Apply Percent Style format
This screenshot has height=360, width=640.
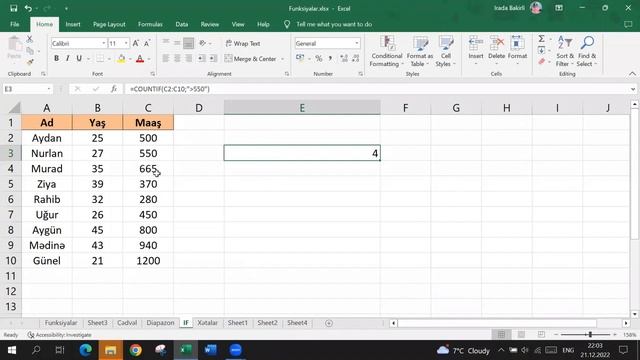pyautogui.click(x=319, y=59)
